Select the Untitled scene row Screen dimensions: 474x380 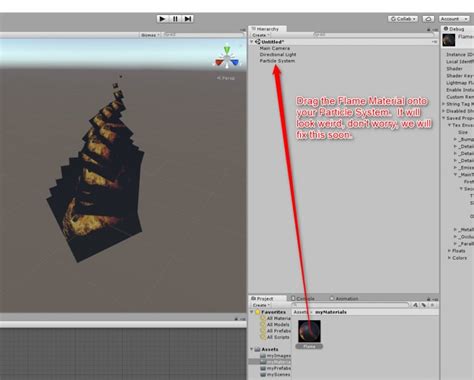[343, 42]
